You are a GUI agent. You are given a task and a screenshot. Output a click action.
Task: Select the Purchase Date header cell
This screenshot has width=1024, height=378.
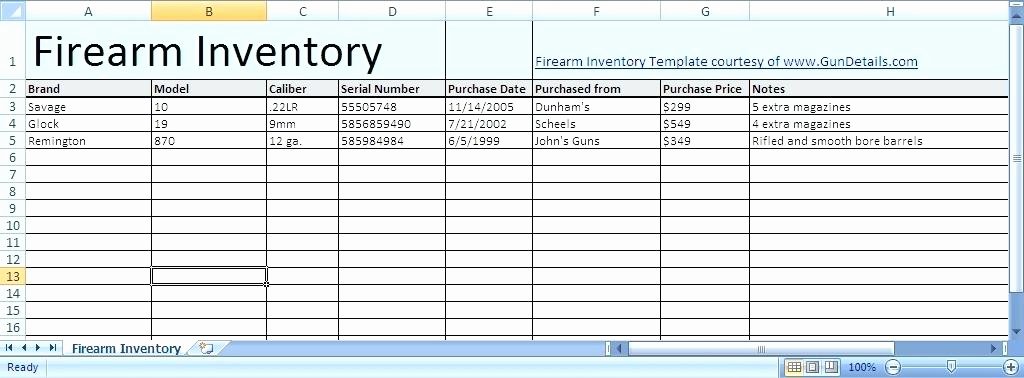[x=489, y=89]
